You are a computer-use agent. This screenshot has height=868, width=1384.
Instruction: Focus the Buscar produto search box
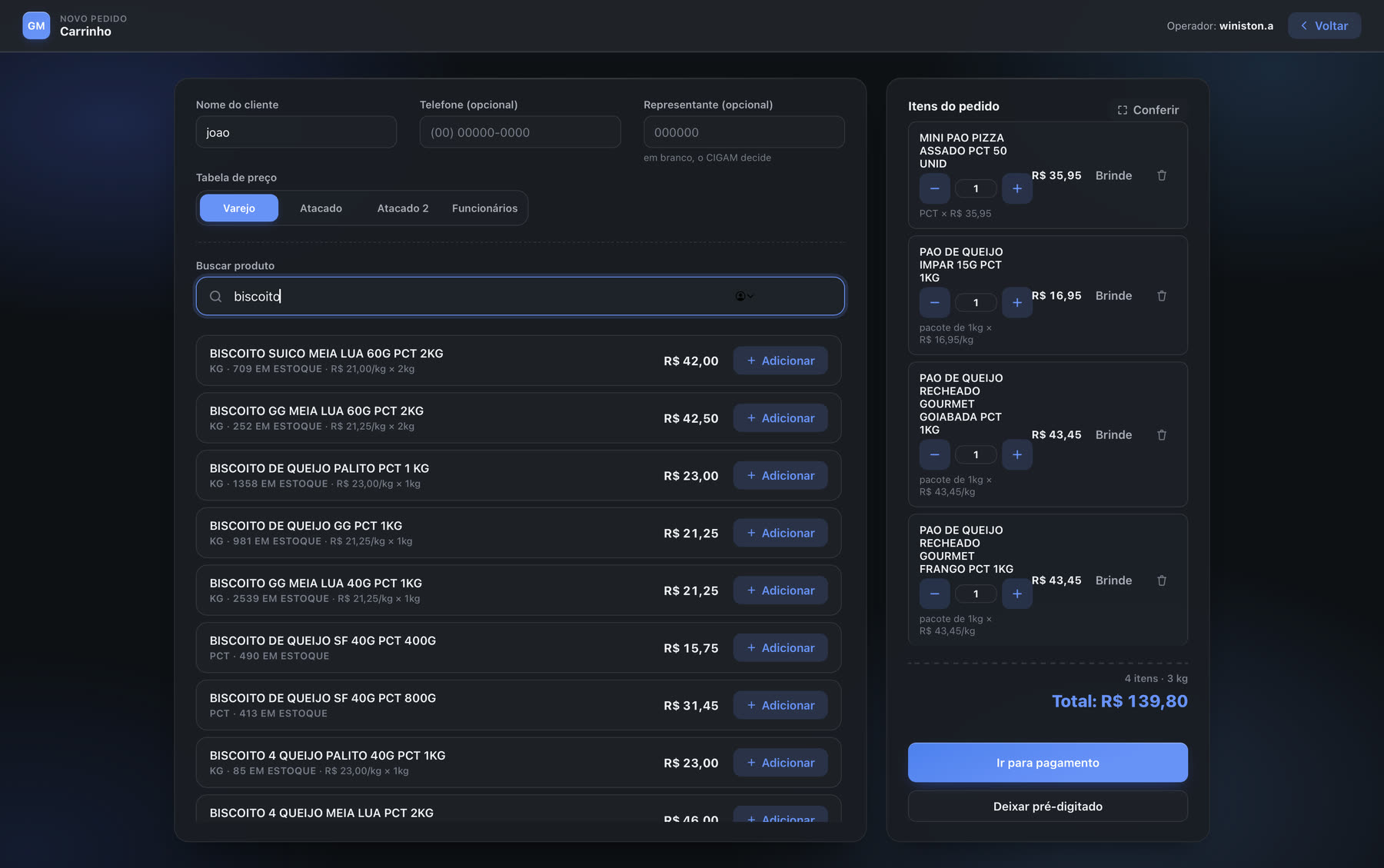tap(520, 296)
